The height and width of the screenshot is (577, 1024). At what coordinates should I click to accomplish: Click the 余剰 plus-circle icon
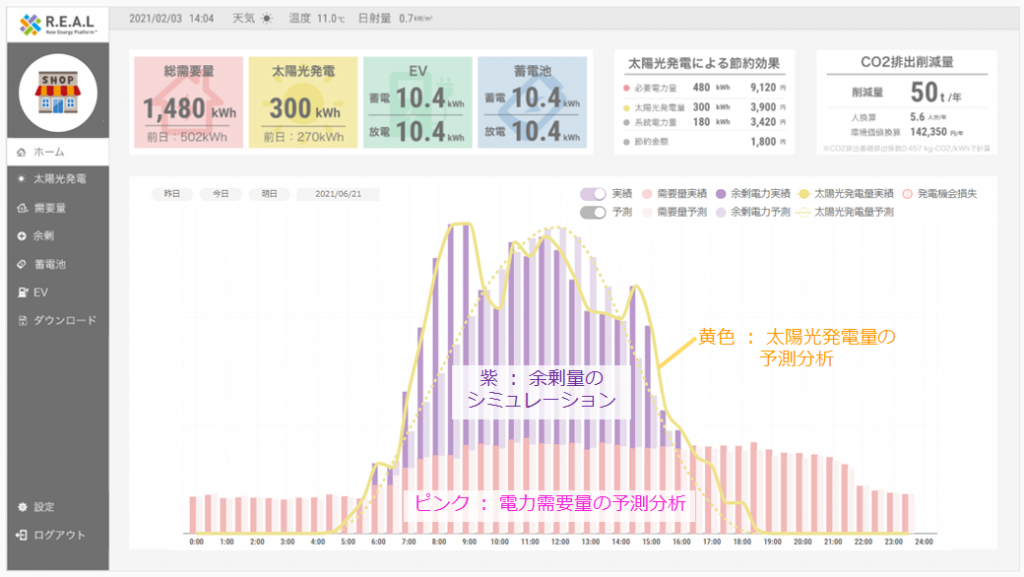click(22, 236)
